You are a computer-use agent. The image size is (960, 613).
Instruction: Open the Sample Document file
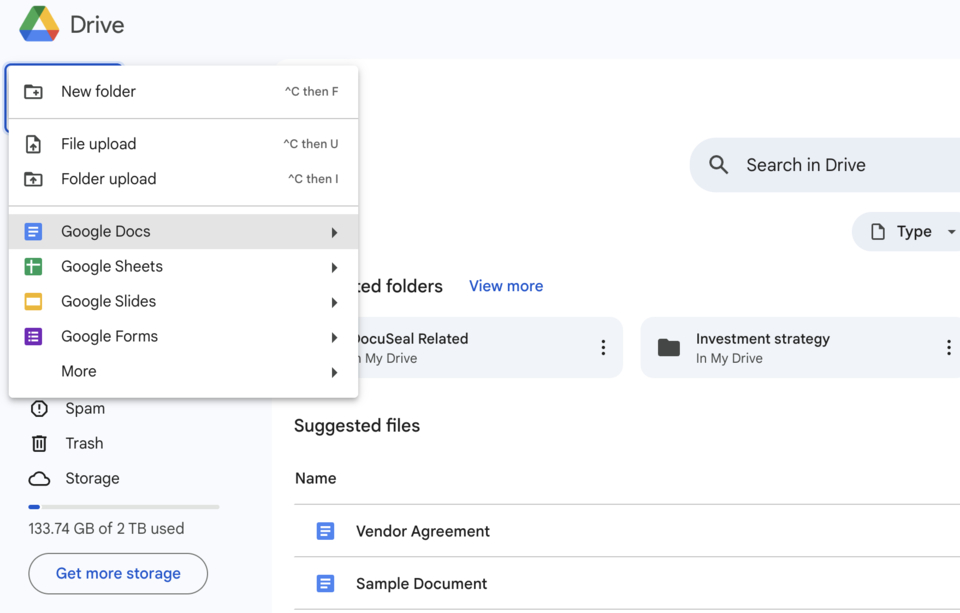627,584
